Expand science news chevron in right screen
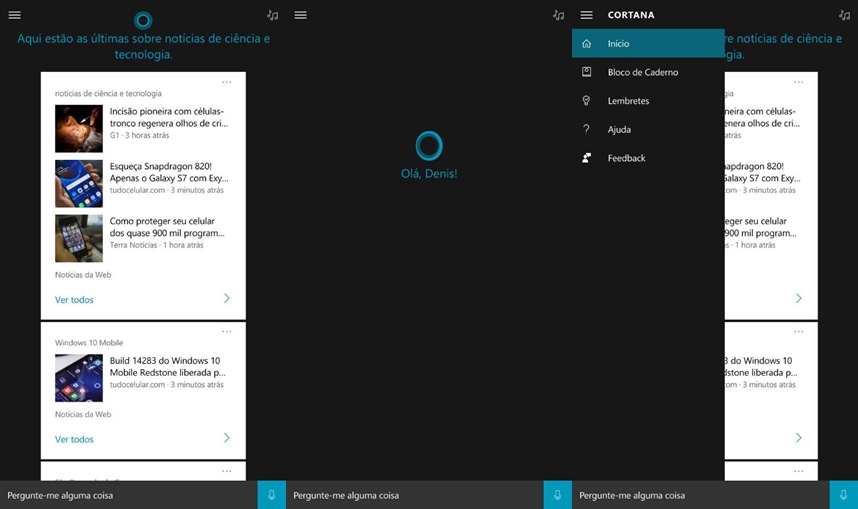Image resolution: width=858 pixels, height=509 pixels. (798, 298)
